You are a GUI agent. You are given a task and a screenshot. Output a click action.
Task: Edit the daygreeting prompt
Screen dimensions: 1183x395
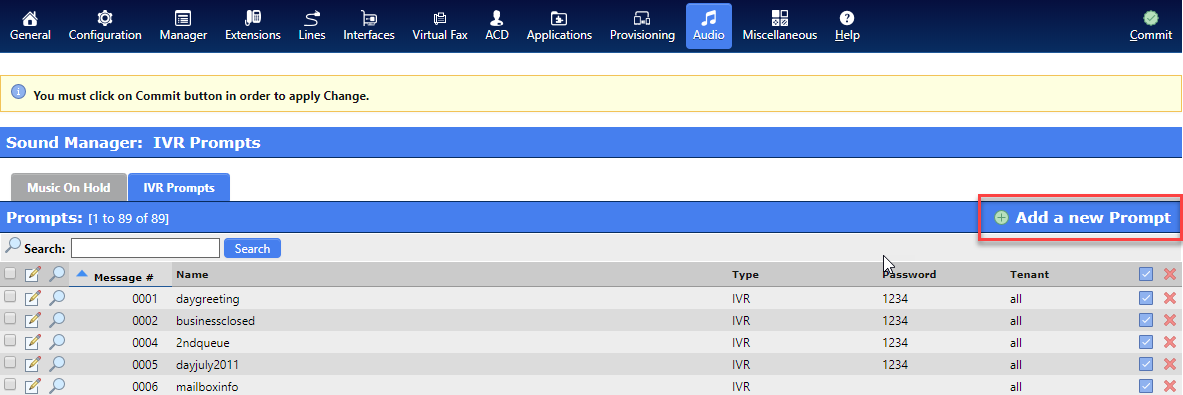(x=33, y=298)
